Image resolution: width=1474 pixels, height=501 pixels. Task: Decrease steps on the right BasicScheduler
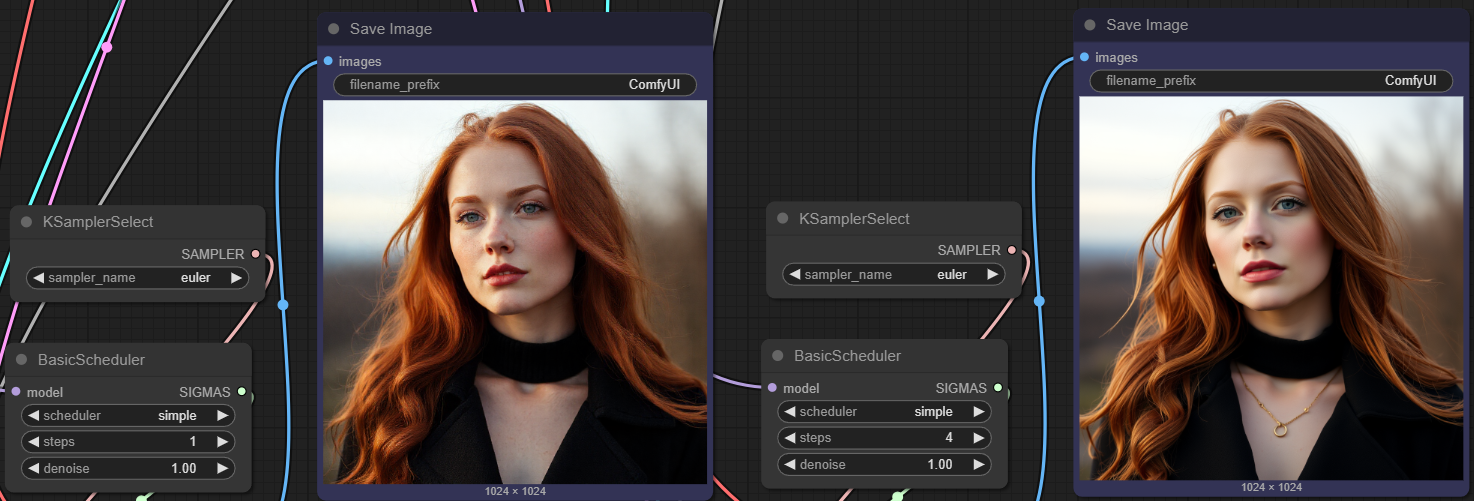point(790,438)
